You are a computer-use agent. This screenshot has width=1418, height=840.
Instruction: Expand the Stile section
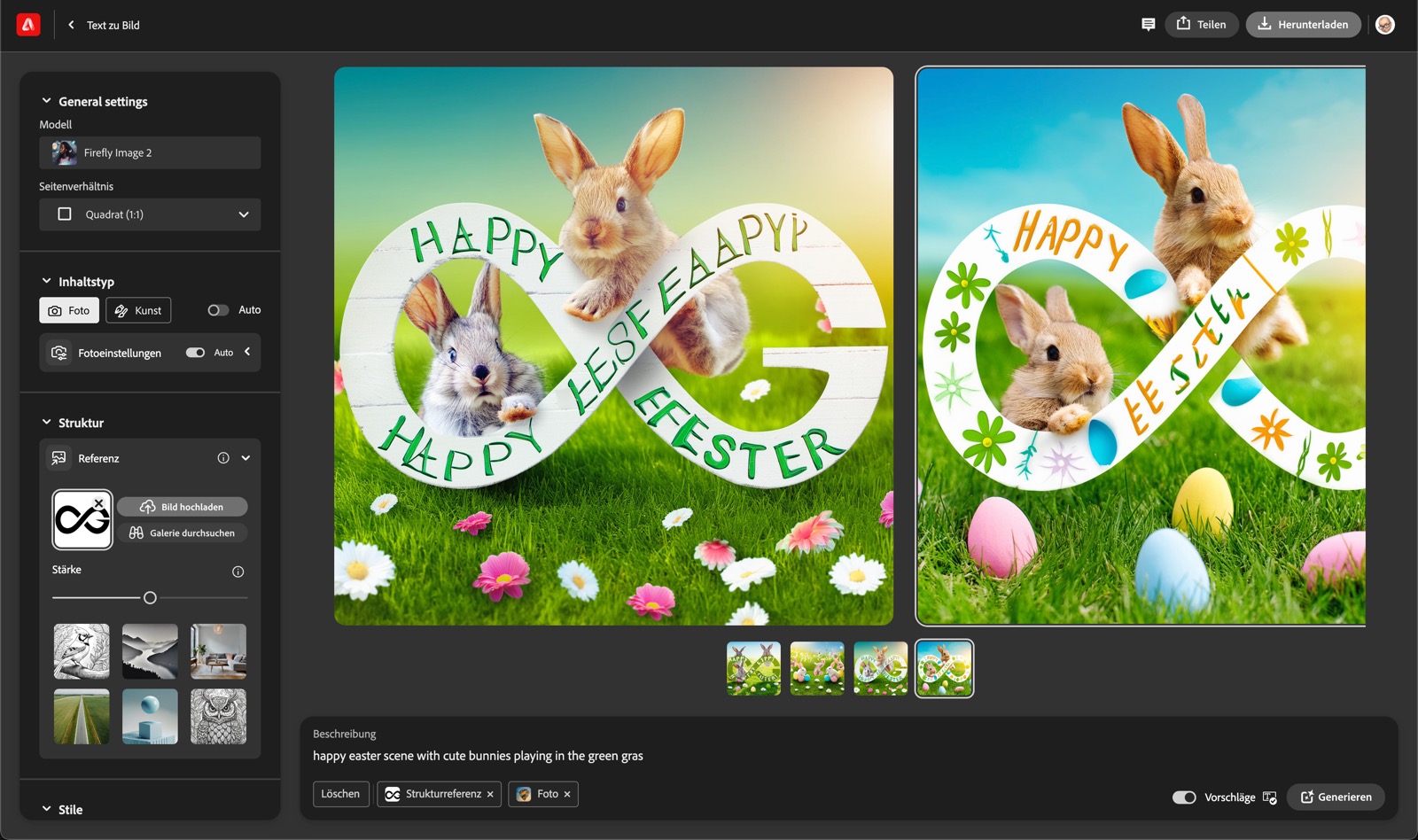46,809
